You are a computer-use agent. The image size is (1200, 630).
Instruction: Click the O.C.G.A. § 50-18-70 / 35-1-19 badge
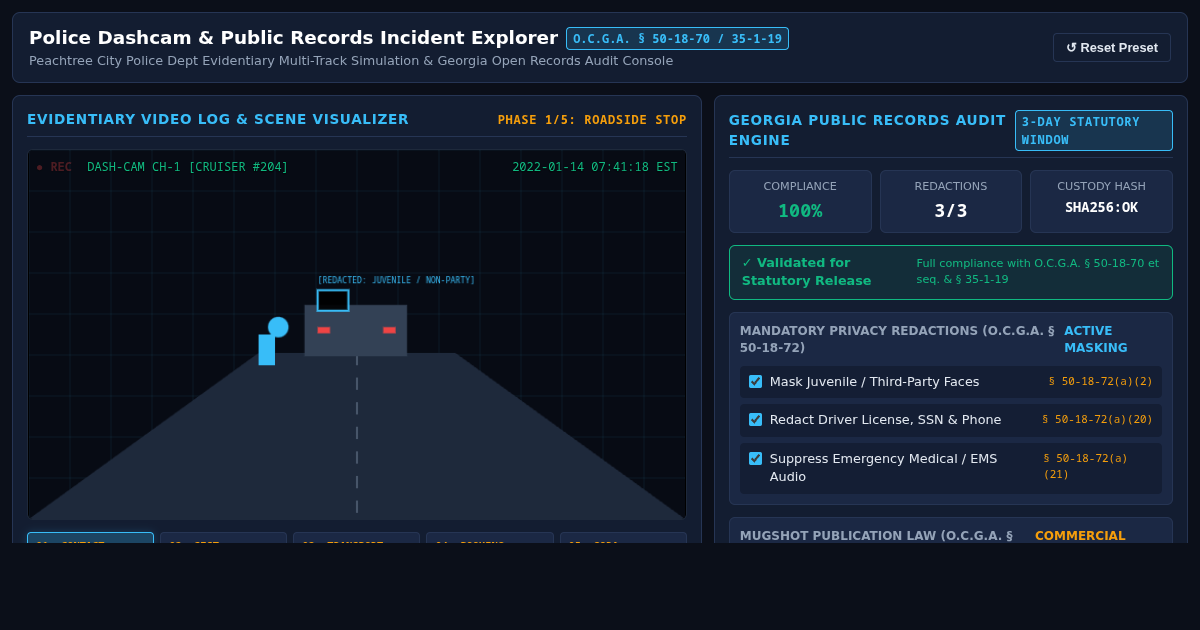677,39
